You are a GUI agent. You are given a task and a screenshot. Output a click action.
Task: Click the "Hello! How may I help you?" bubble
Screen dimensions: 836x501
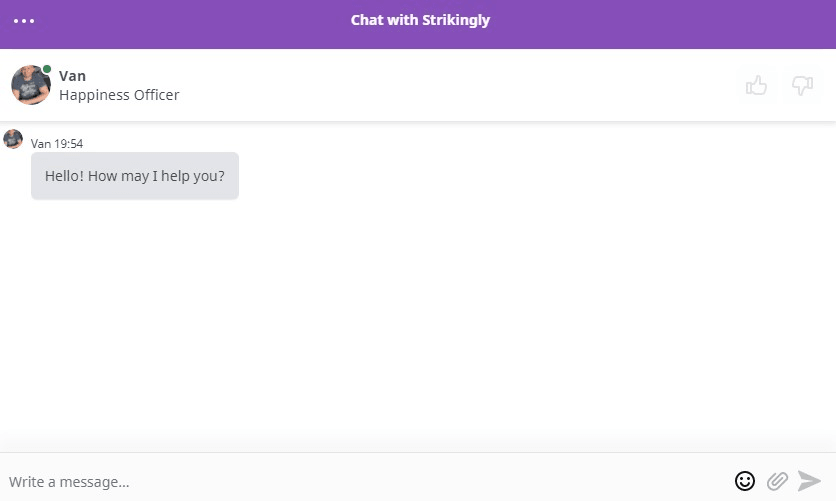pos(135,176)
